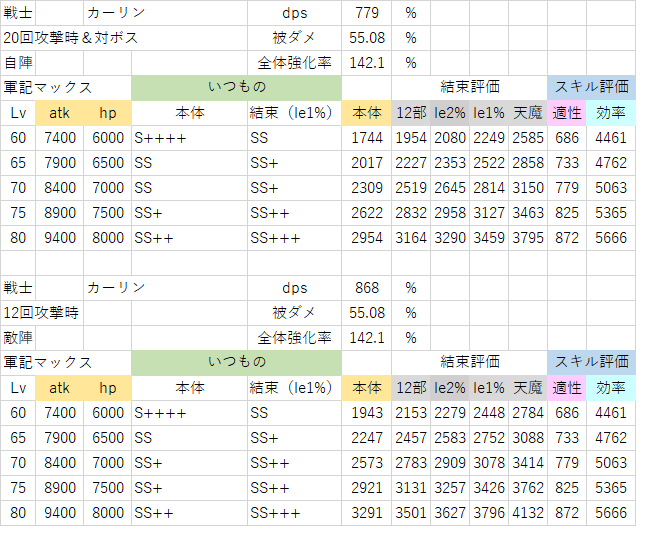This screenshot has height=544, width=652.
Task: Select the 本体 score 3291
Action: click(366, 513)
